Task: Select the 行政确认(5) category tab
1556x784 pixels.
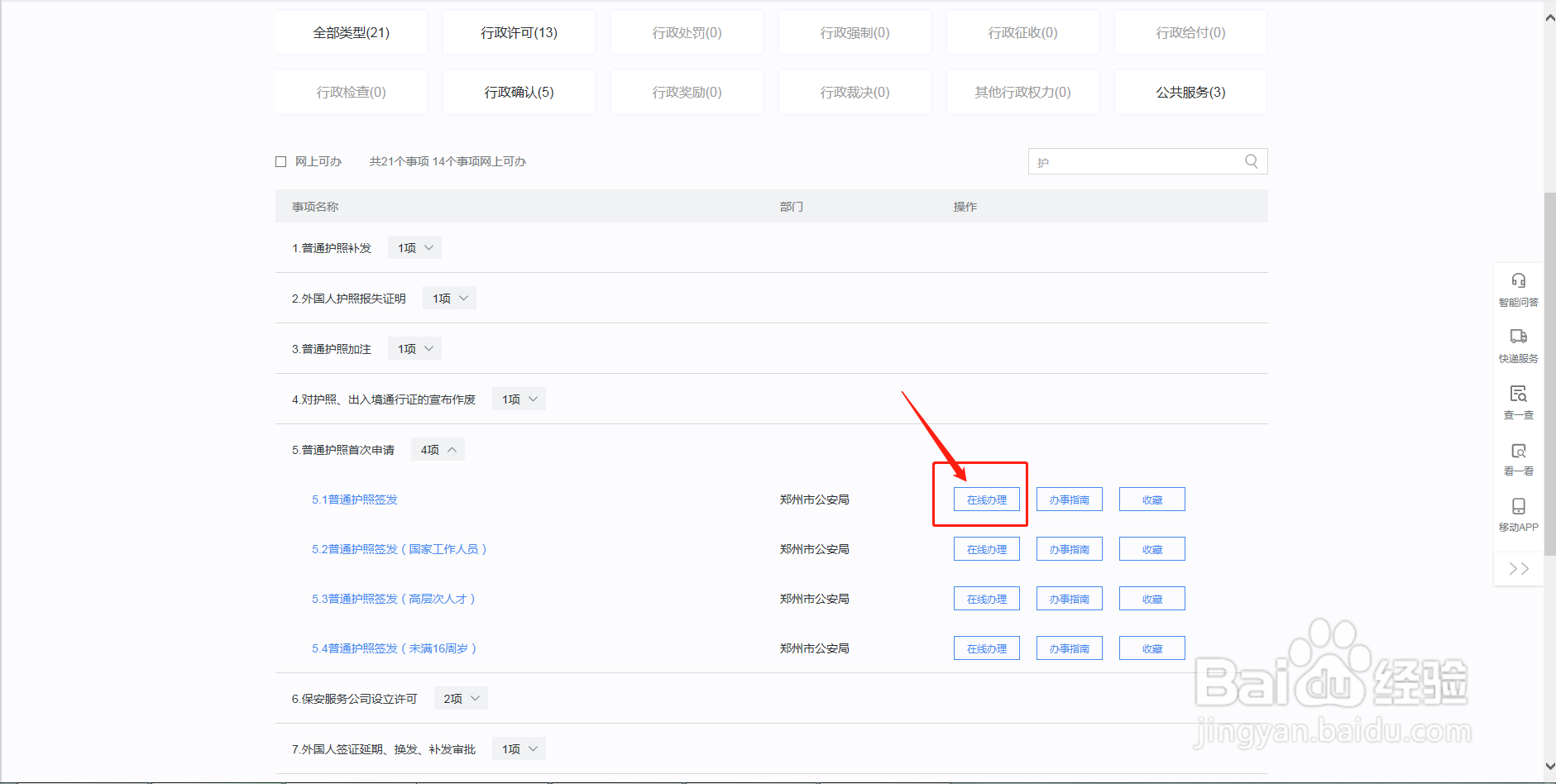Action: coord(519,92)
